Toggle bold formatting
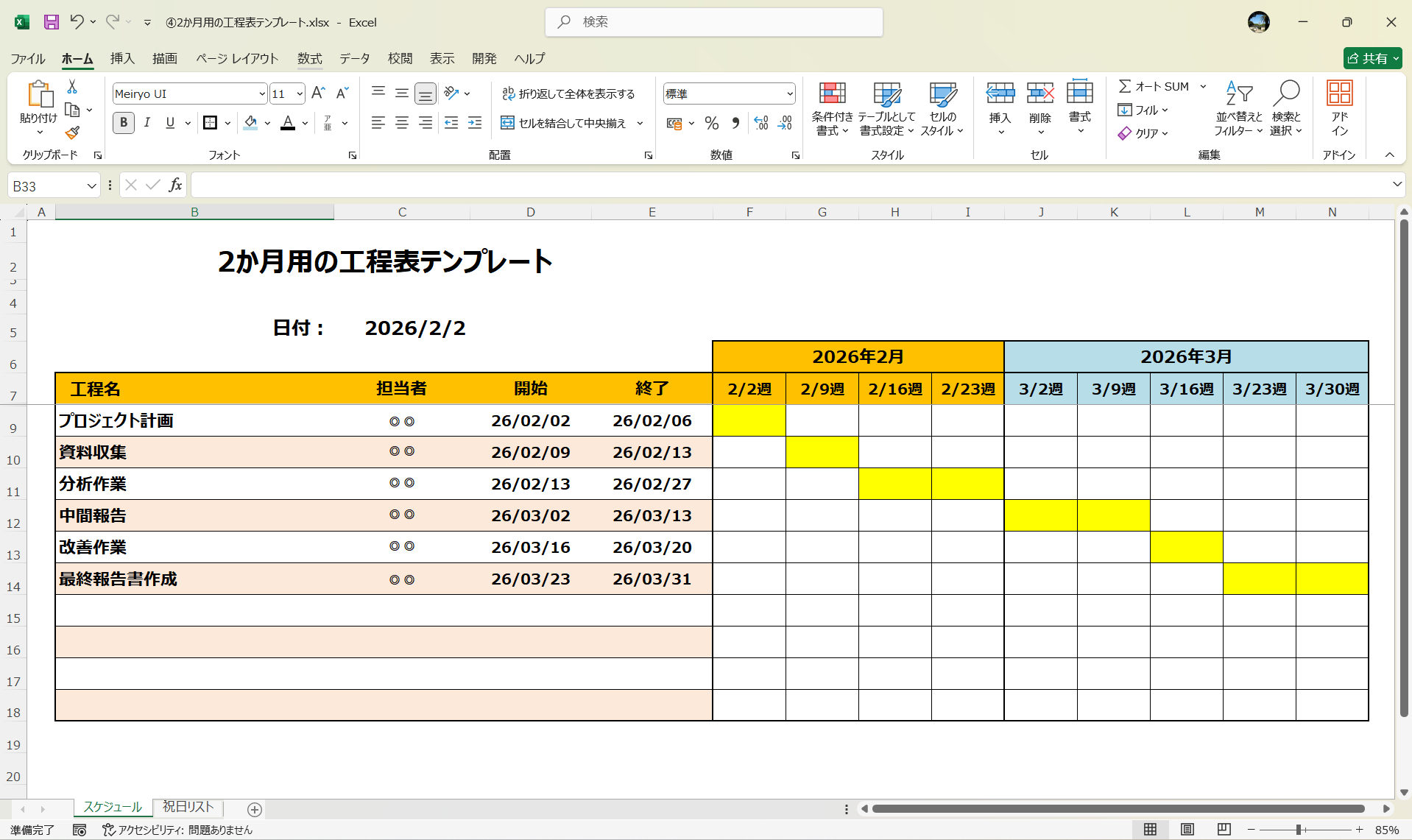 point(123,123)
